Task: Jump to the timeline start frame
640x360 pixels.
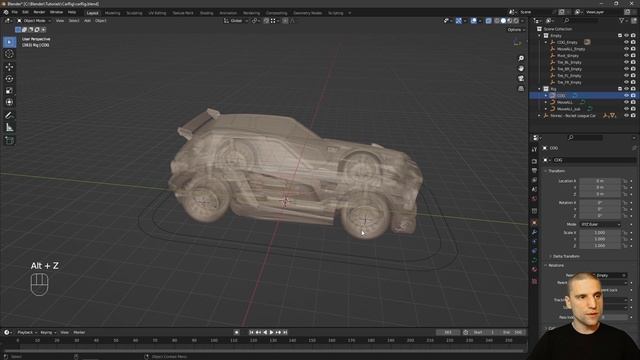Action: point(251,332)
